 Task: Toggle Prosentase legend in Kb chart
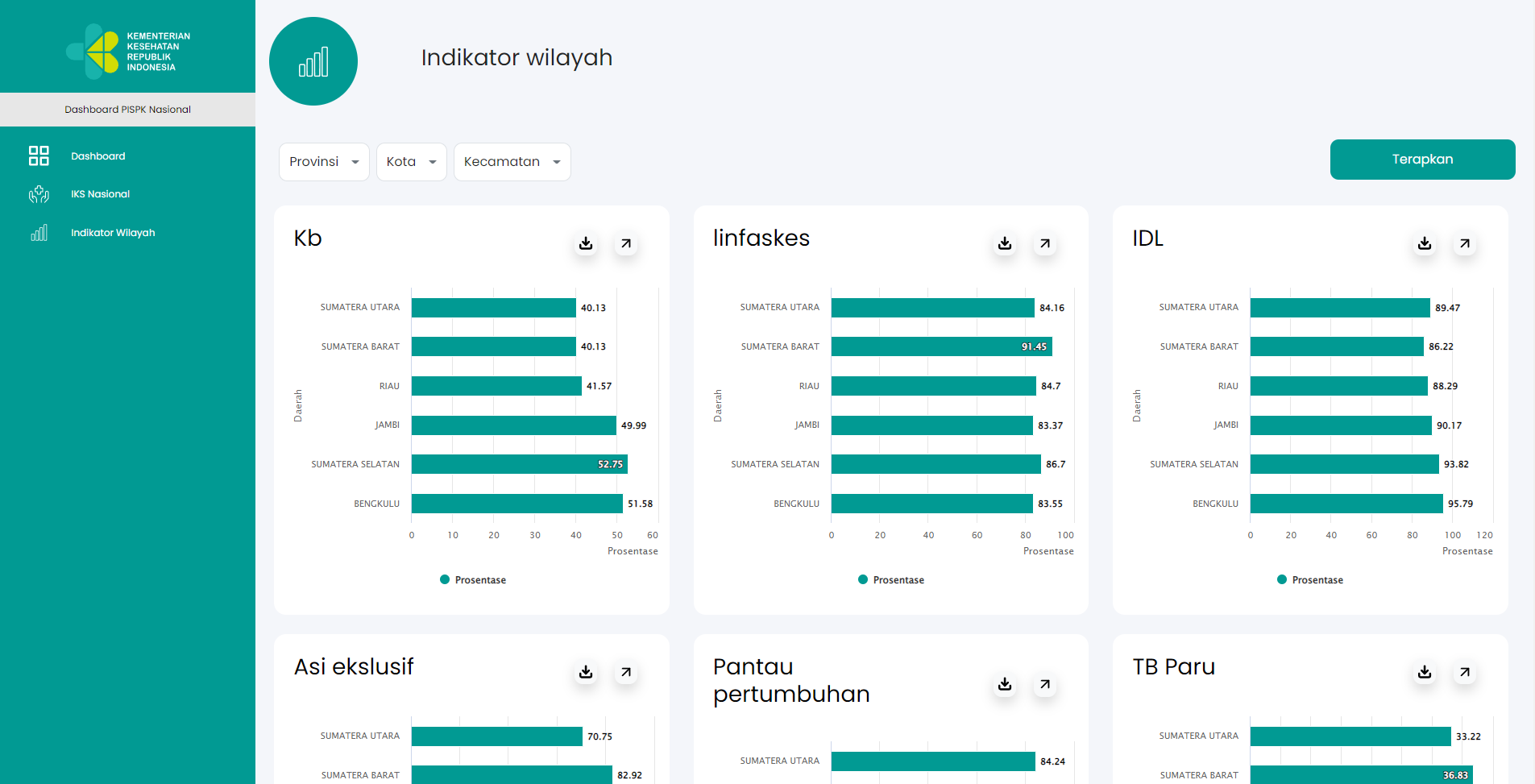473,580
